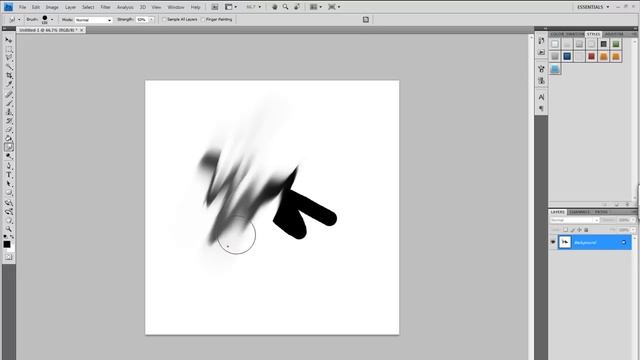
Task: Open the Filter menu
Action: click(x=105, y=7)
